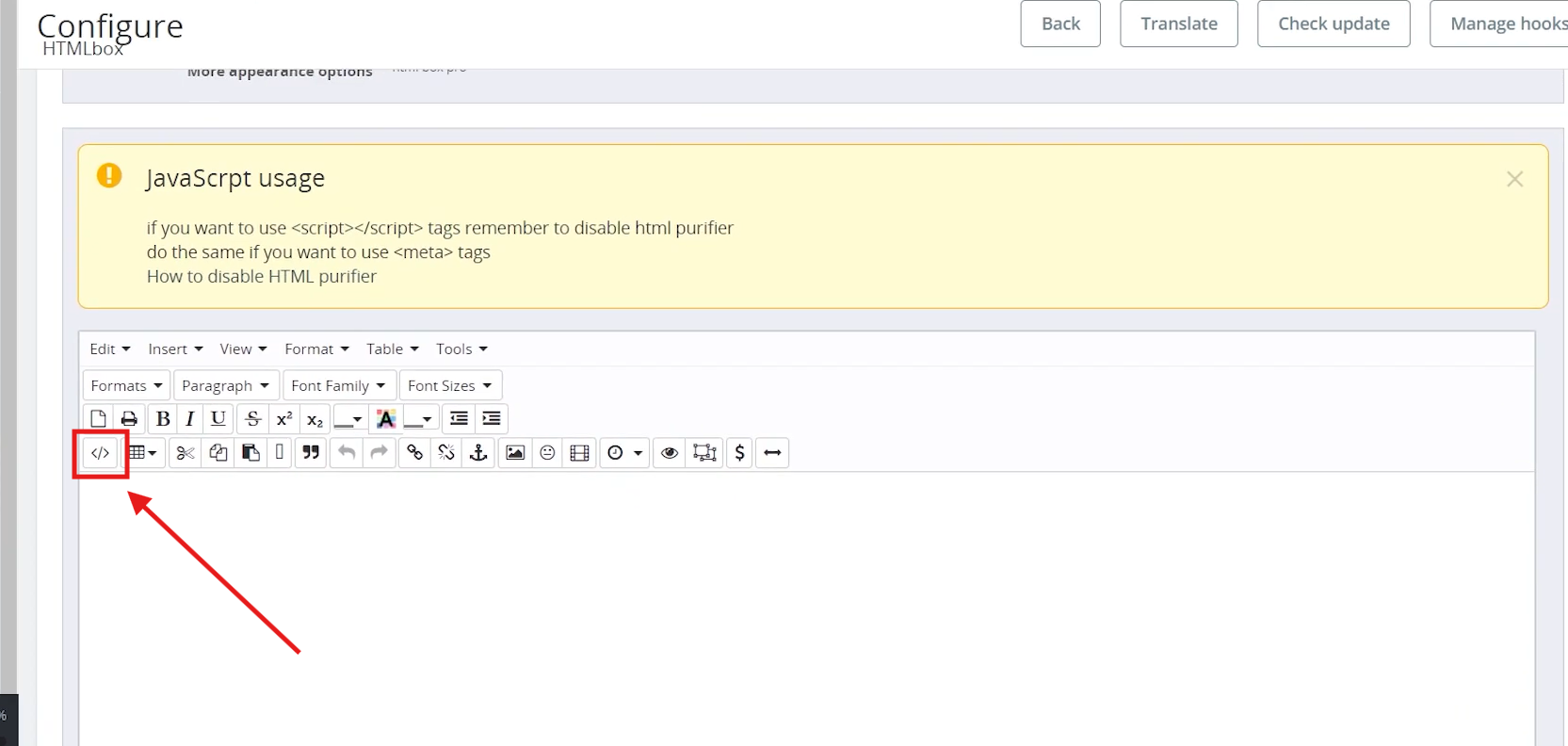Expand the Paragraph format dropdown
This screenshot has height=746, width=1568.
pyautogui.click(x=225, y=385)
